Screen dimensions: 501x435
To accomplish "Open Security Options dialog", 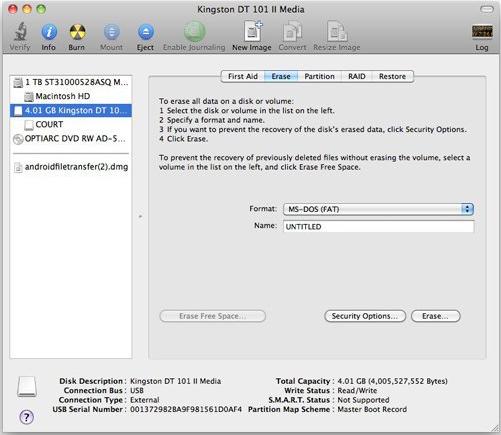I will (365, 316).
